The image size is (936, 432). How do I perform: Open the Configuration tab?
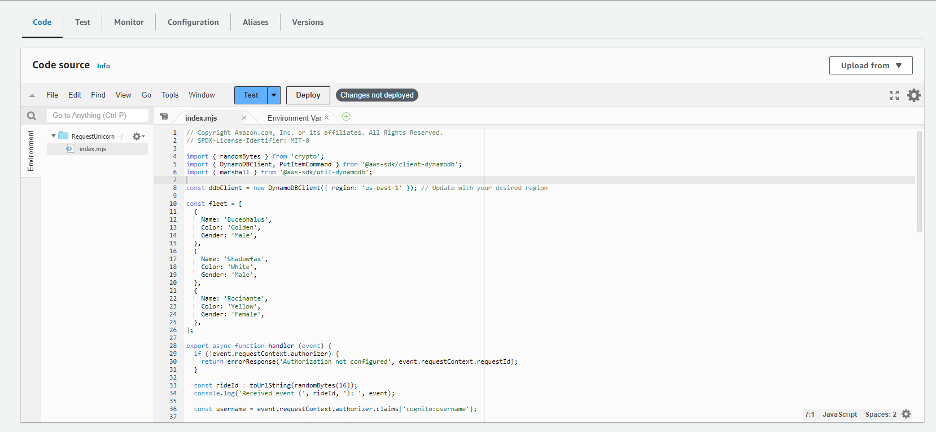(193, 21)
